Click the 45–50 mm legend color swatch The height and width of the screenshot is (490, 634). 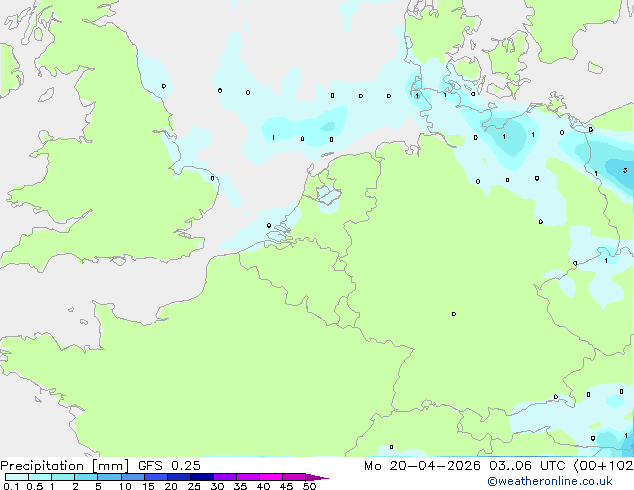tap(294, 477)
